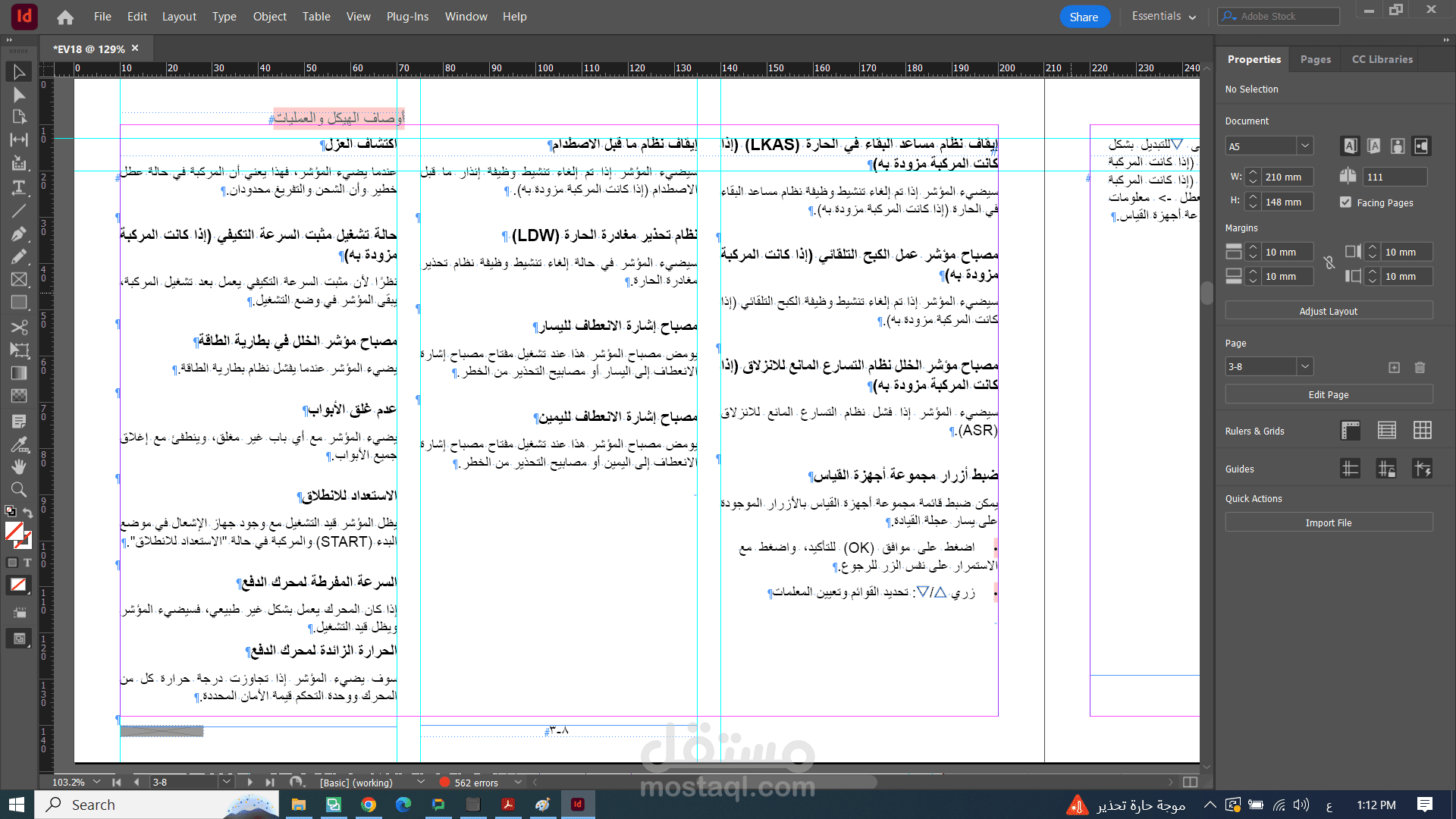Activate the Zoom tool

point(19,489)
